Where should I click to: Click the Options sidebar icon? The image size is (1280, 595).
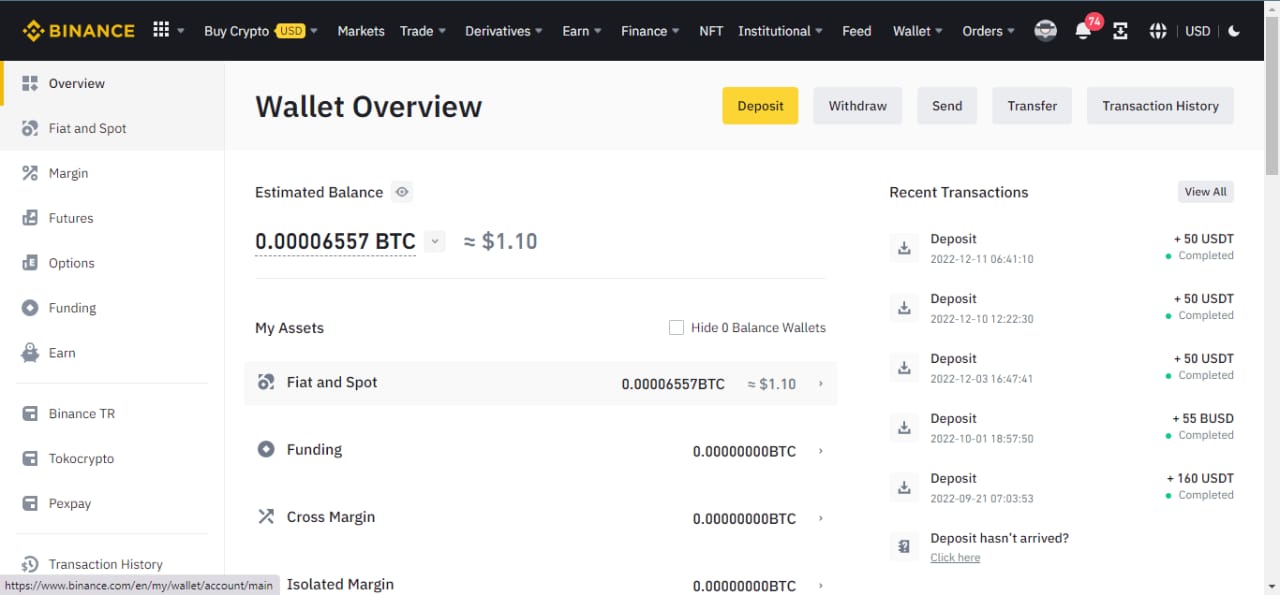30,263
